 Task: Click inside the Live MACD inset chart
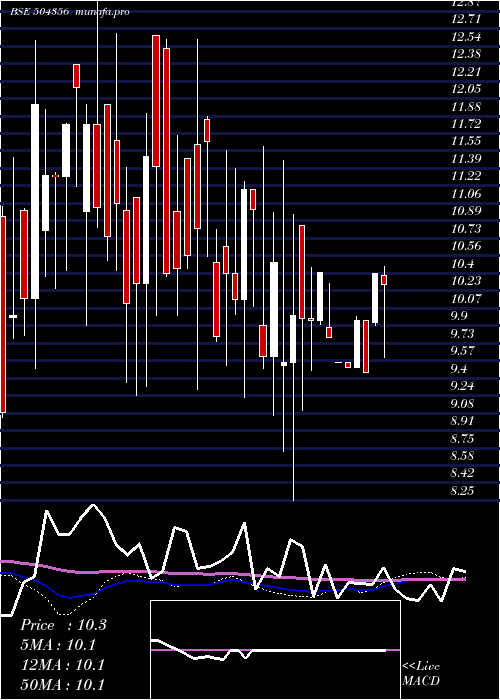tap(275, 650)
